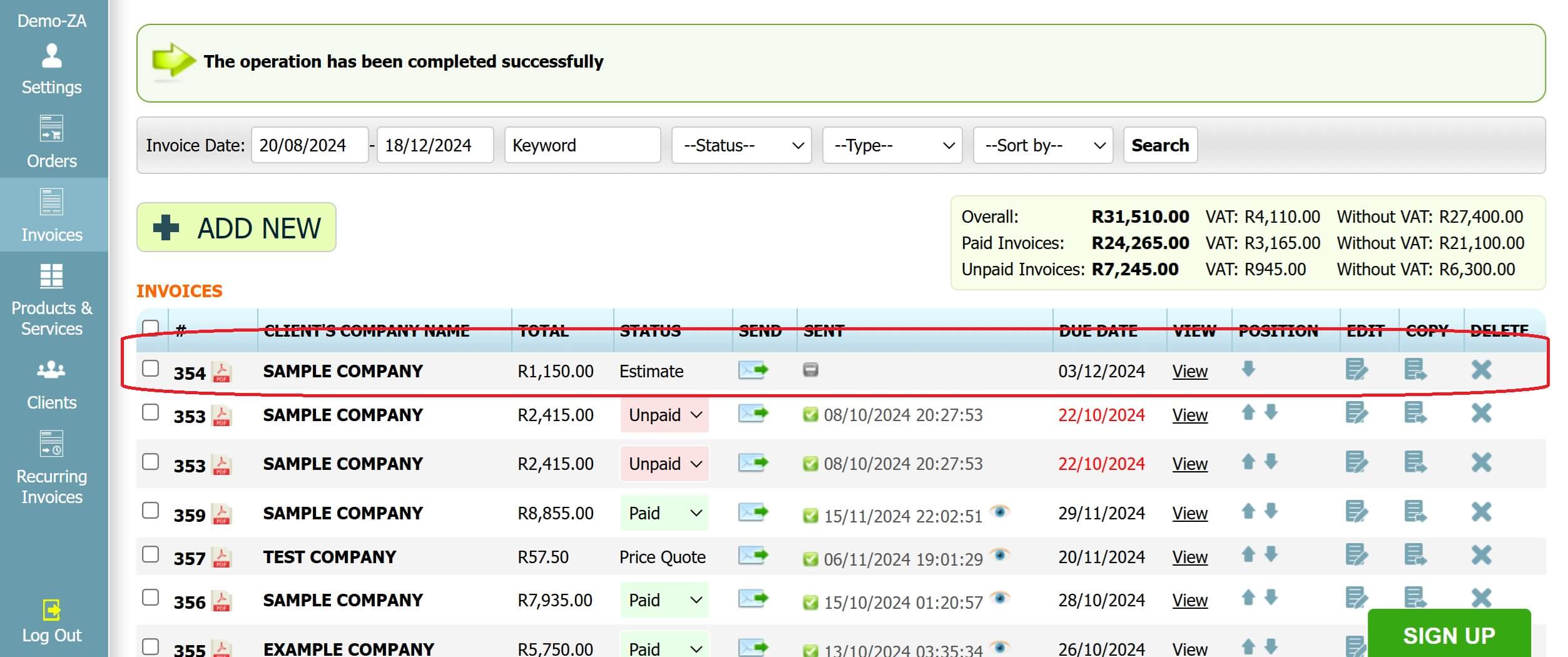Click the send email icon for invoice 356

(753, 599)
